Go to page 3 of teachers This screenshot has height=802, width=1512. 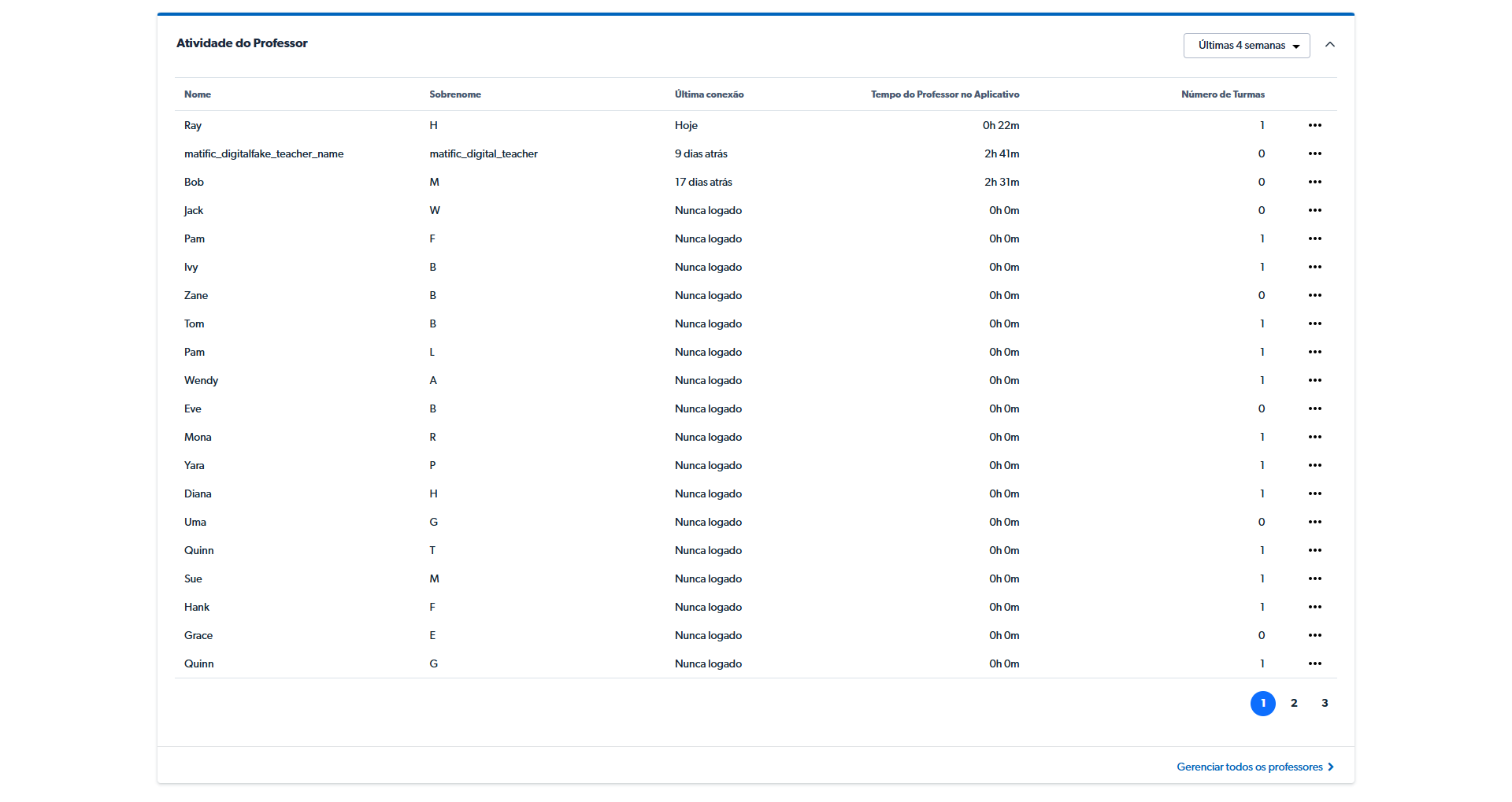click(1325, 703)
